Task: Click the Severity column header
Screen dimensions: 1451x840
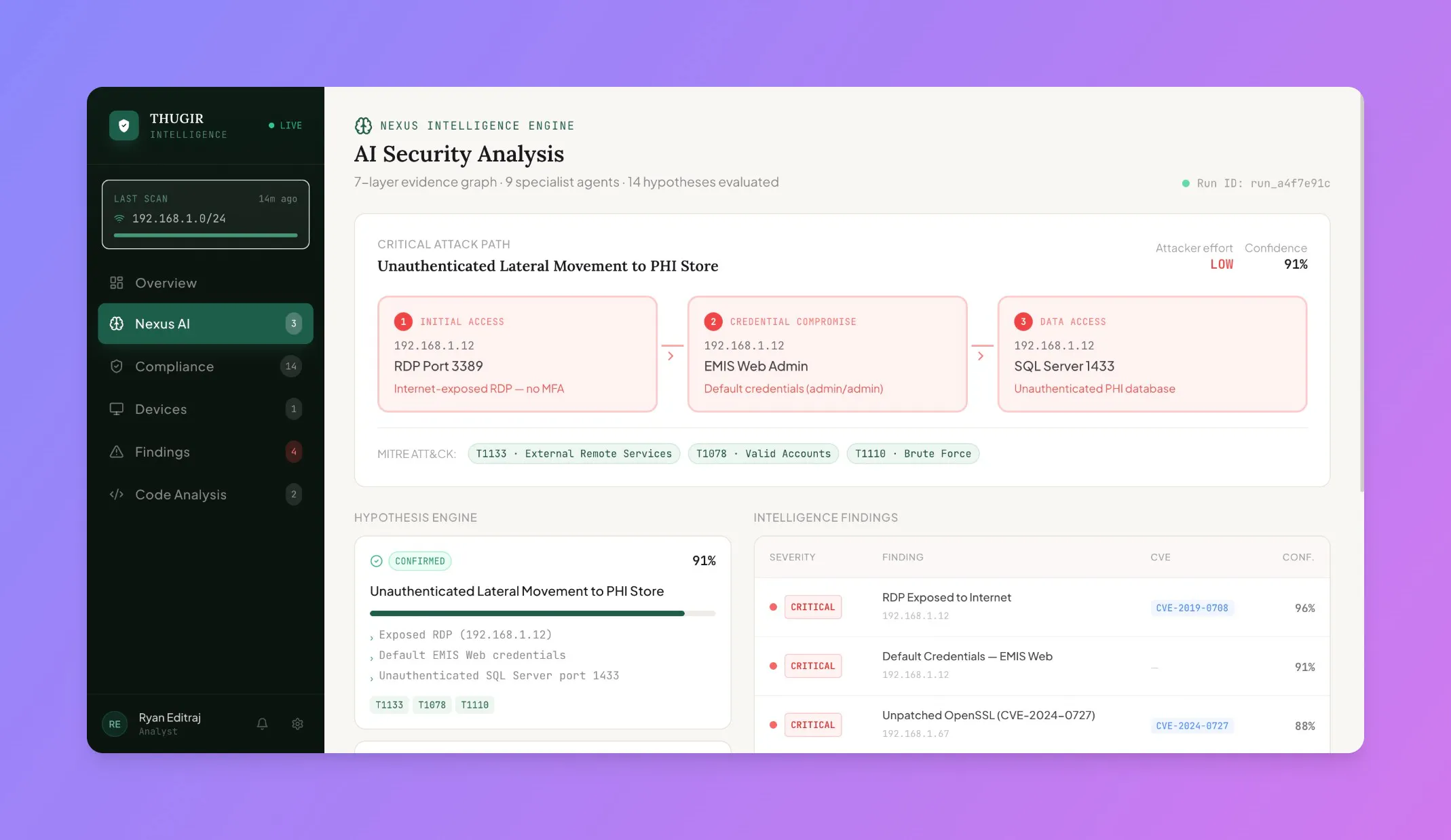Action: pyautogui.click(x=792, y=557)
